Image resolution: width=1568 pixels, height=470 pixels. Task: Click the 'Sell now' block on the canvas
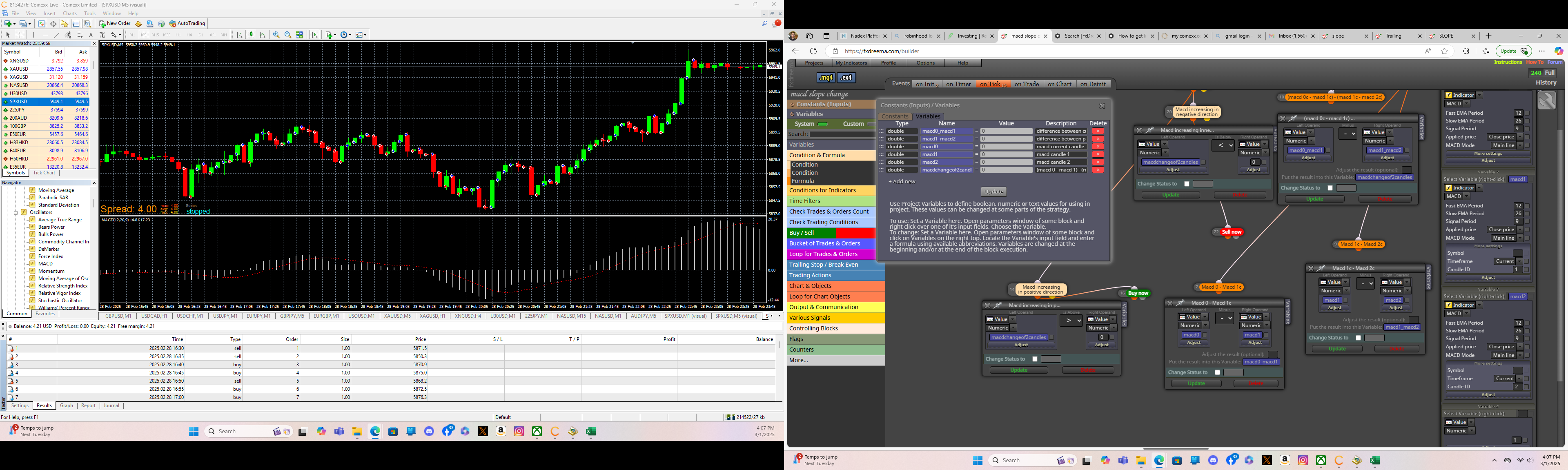[1232, 232]
